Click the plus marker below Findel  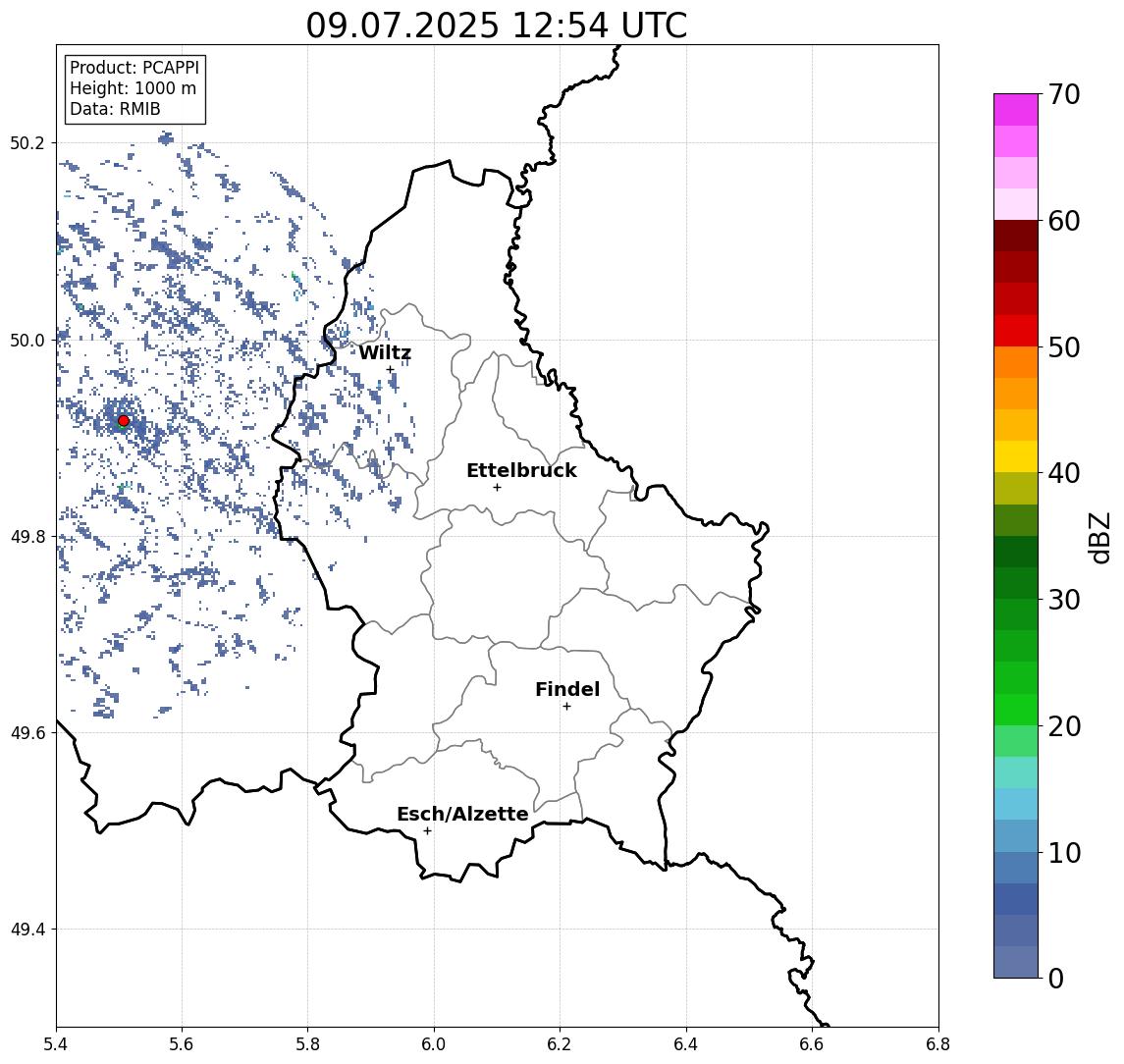click(567, 707)
